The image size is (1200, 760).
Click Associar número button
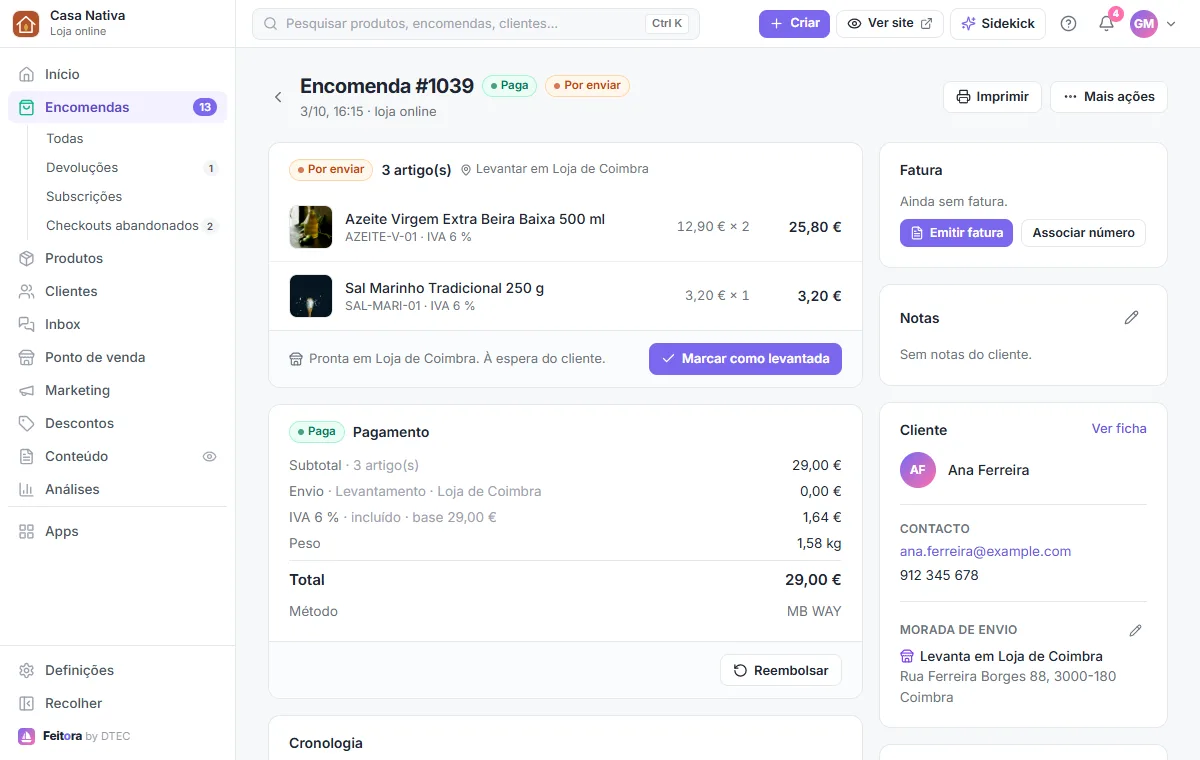(1083, 233)
